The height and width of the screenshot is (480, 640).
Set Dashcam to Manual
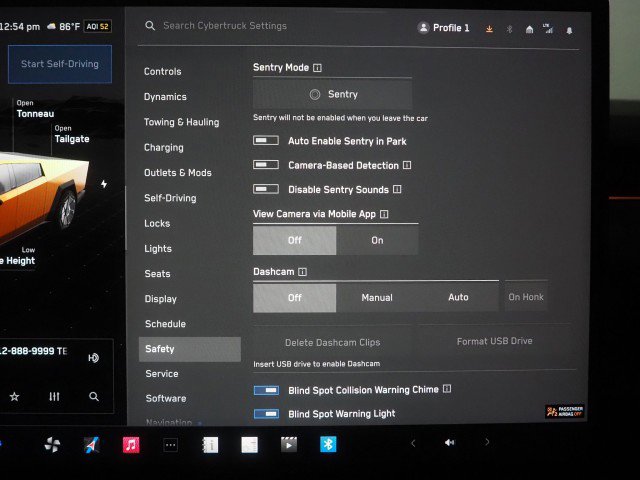(377, 298)
